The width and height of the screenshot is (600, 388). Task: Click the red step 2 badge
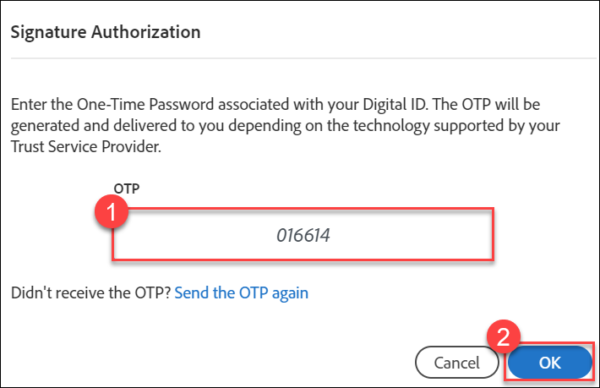pyautogui.click(x=503, y=337)
